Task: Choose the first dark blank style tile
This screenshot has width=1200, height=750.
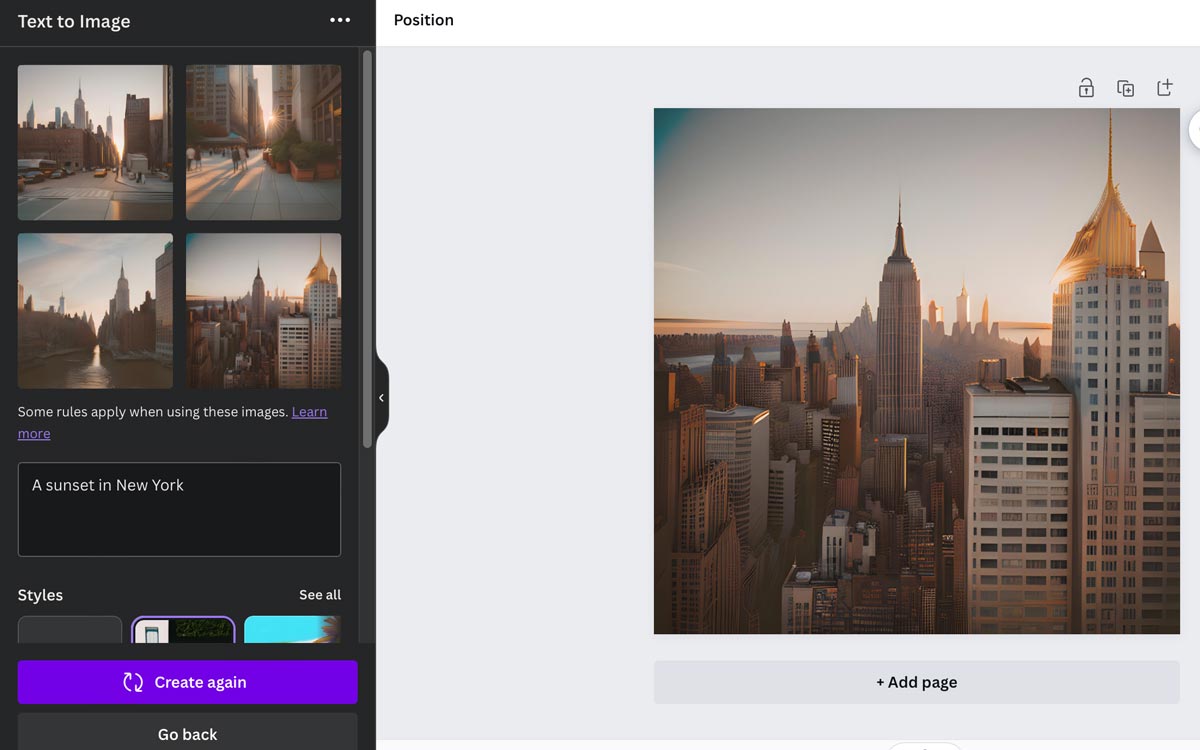Action: tap(70, 630)
